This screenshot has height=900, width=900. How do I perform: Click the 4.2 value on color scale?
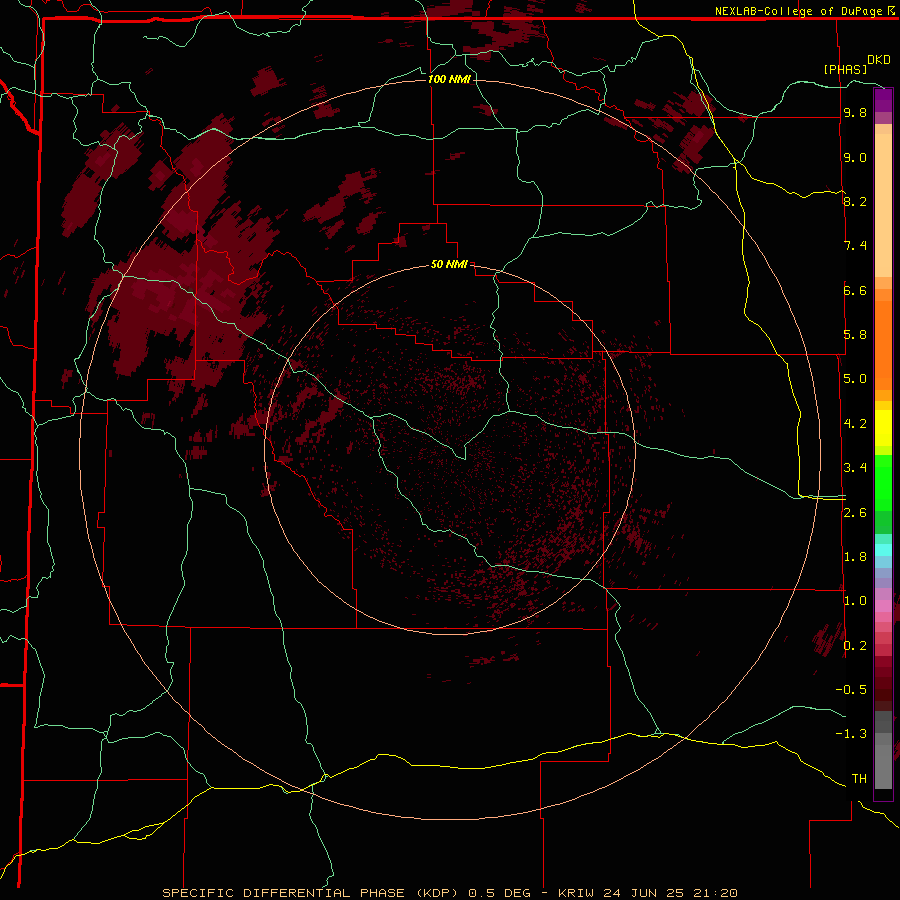pyautogui.click(x=855, y=424)
